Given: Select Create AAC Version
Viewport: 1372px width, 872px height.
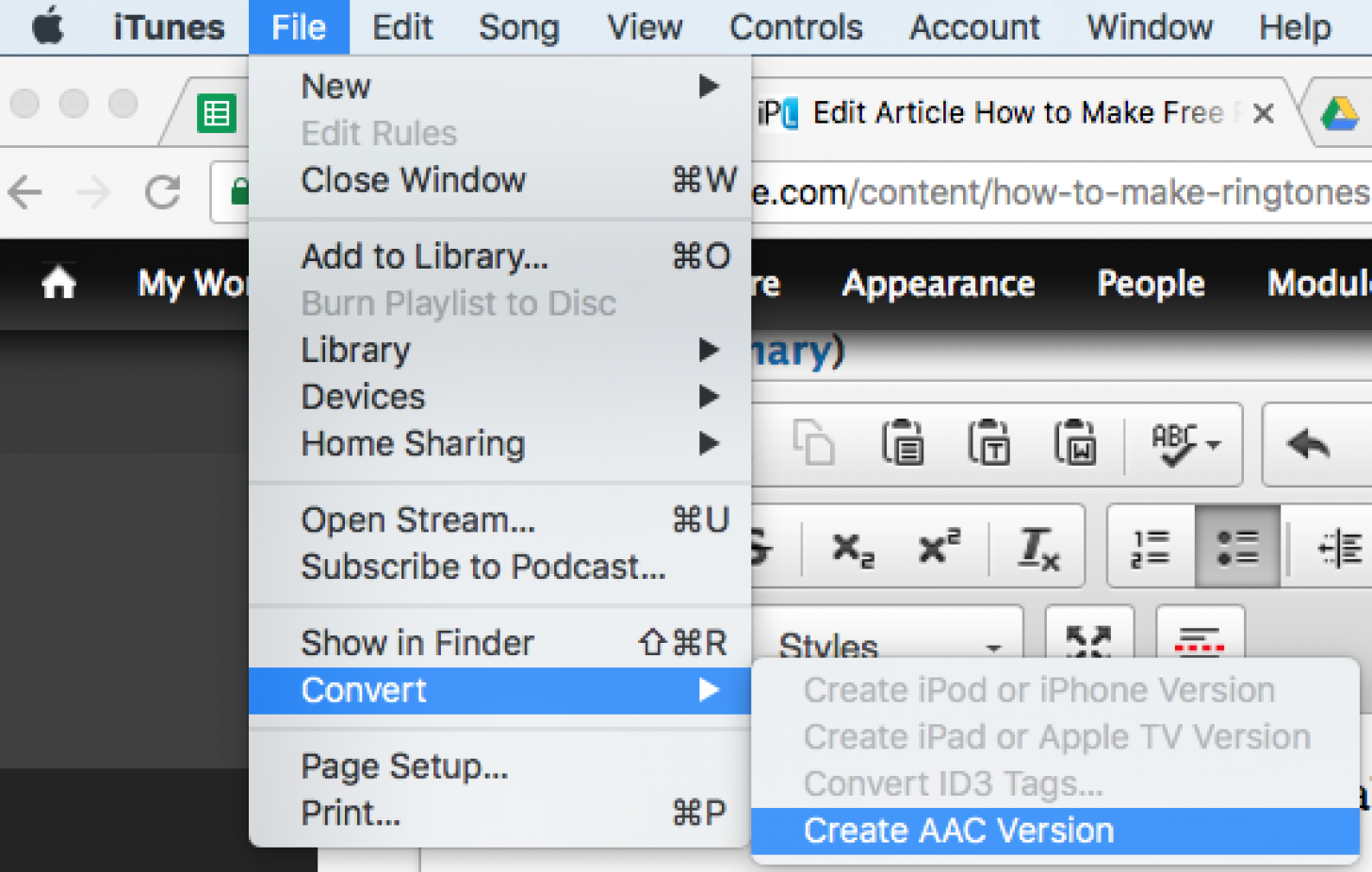Looking at the screenshot, I should pyautogui.click(x=958, y=831).
